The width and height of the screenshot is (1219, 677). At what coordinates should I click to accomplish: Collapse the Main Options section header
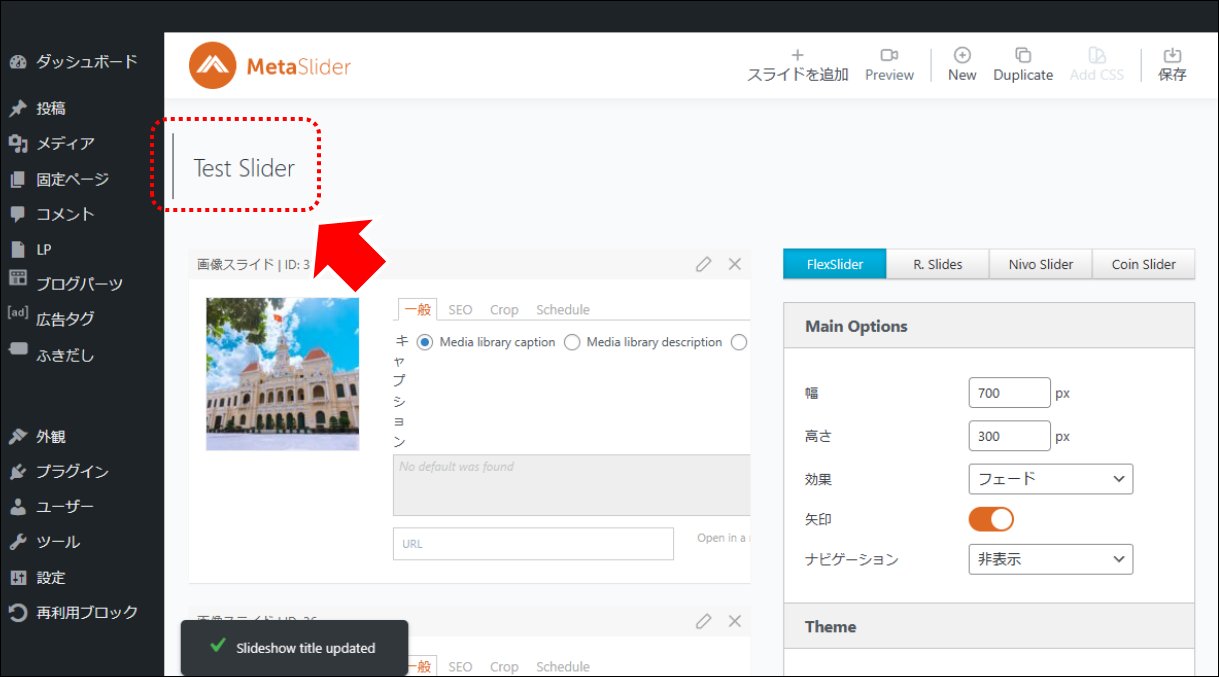(x=989, y=326)
